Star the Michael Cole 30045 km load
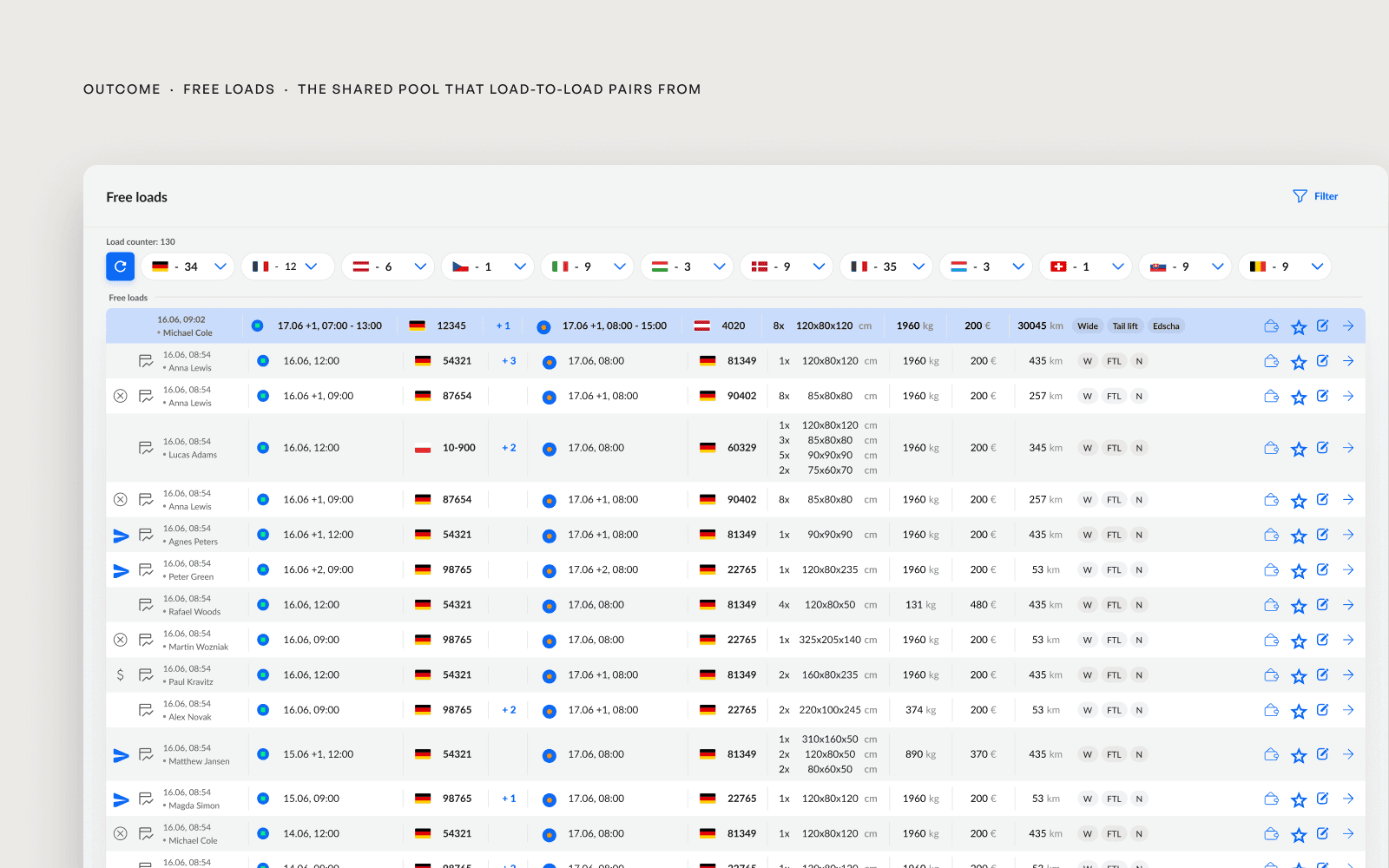Viewport: 1389px width, 868px height. (1299, 327)
